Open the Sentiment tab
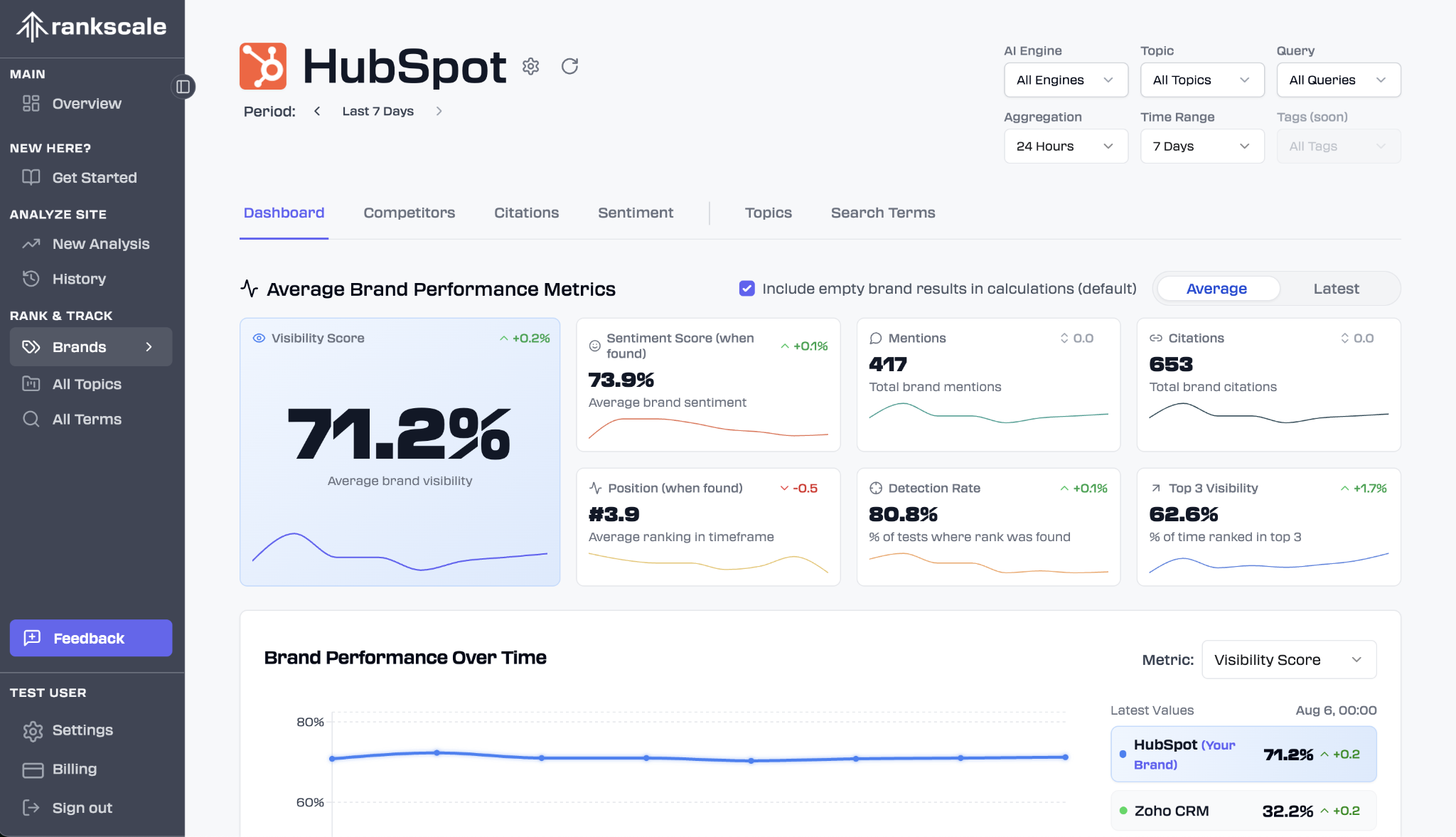Image resolution: width=1456 pixels, height=837 pixels. (635, 213)
